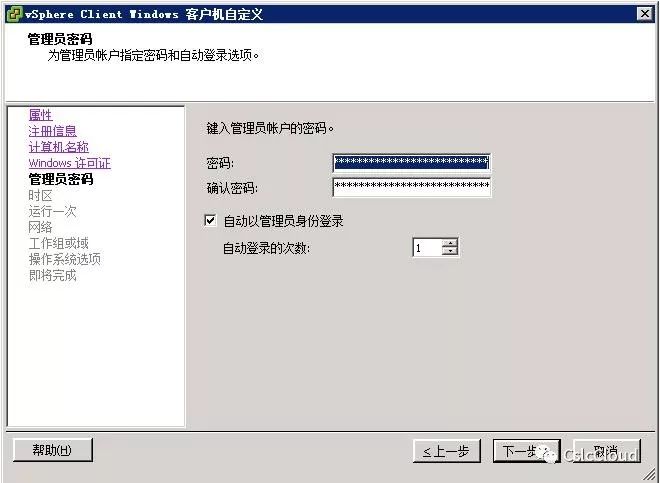Viewport: 660px width, 483px height.
Task: Go back with the 上一步 button
Action: [x=447, y=451]
